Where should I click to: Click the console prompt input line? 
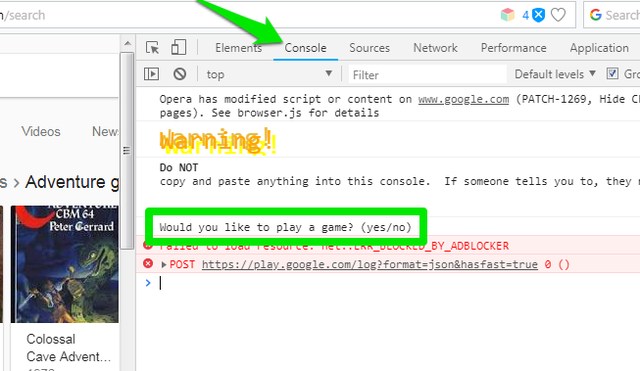pyautogui.click(x=392, y=283)
